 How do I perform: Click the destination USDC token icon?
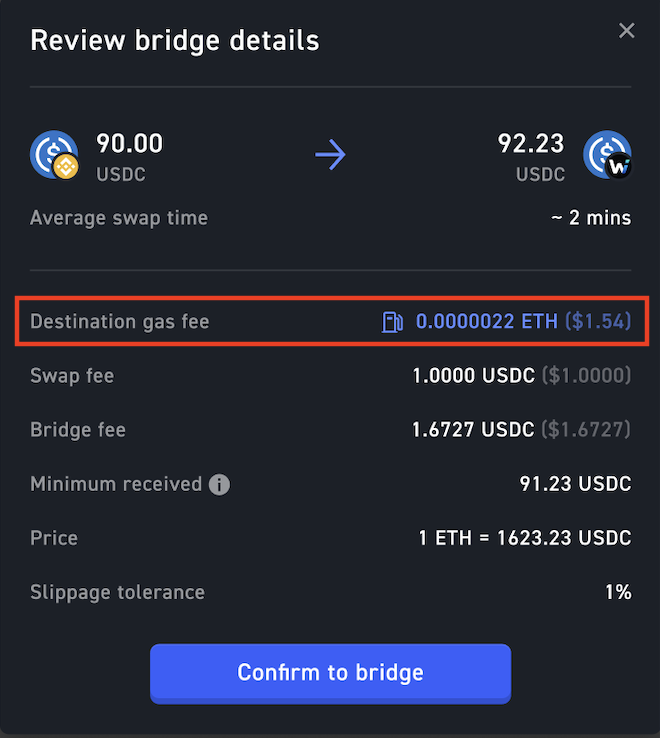point(608,155)
